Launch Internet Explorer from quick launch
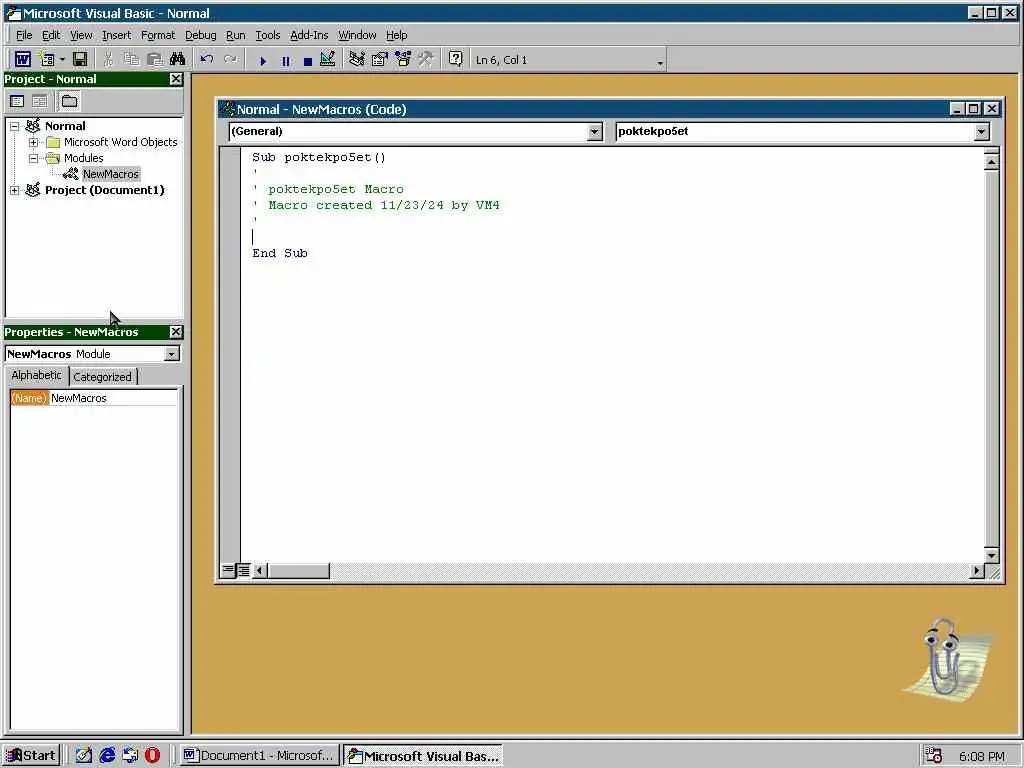 coord(107,756)
